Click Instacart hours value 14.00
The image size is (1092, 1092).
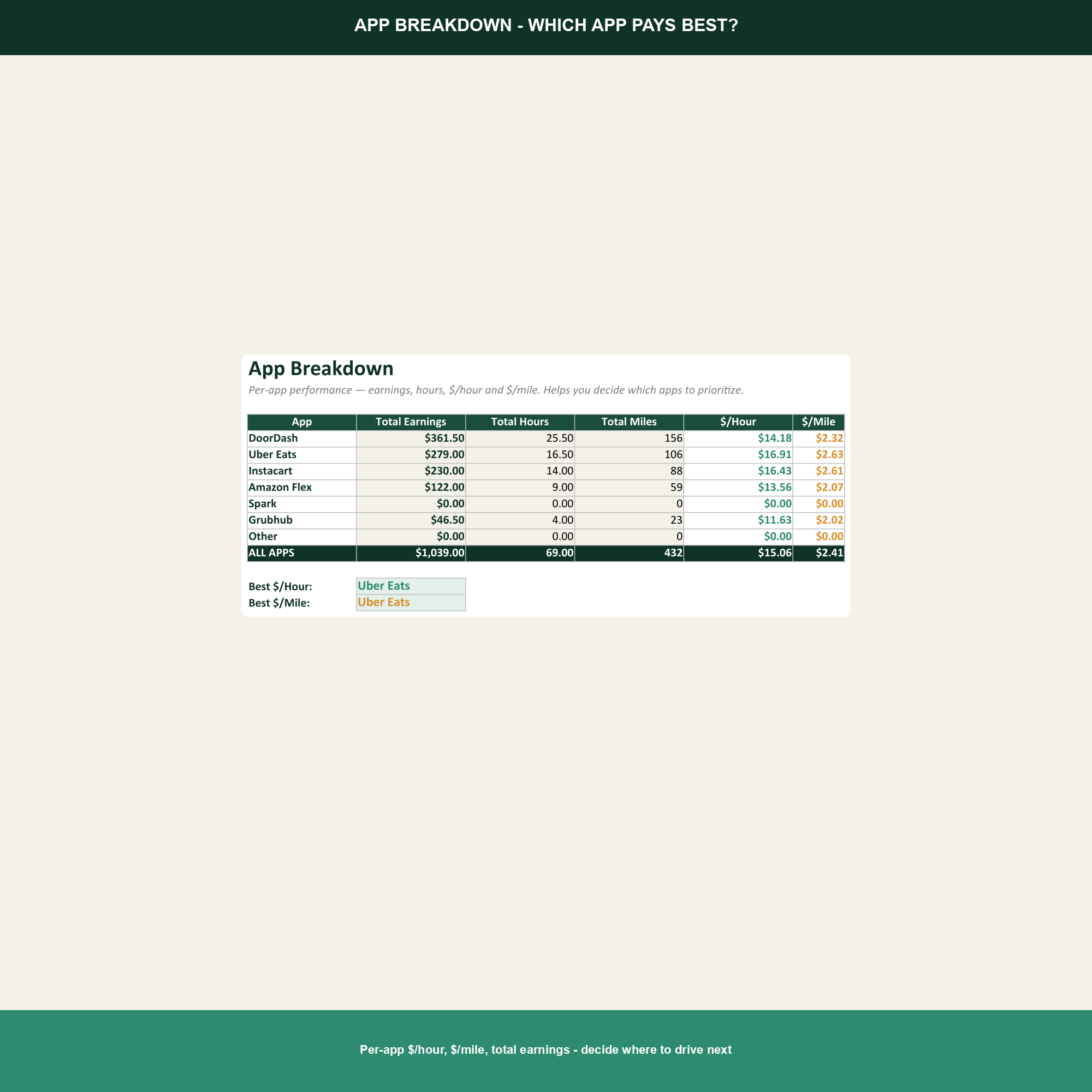click(x=520, y=471)
